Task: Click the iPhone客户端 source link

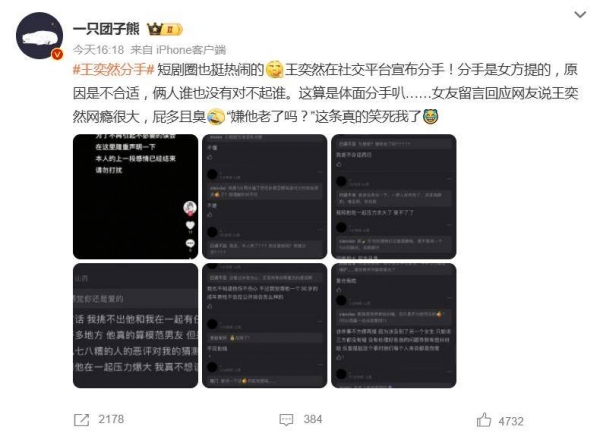Action: click(191, 50)
